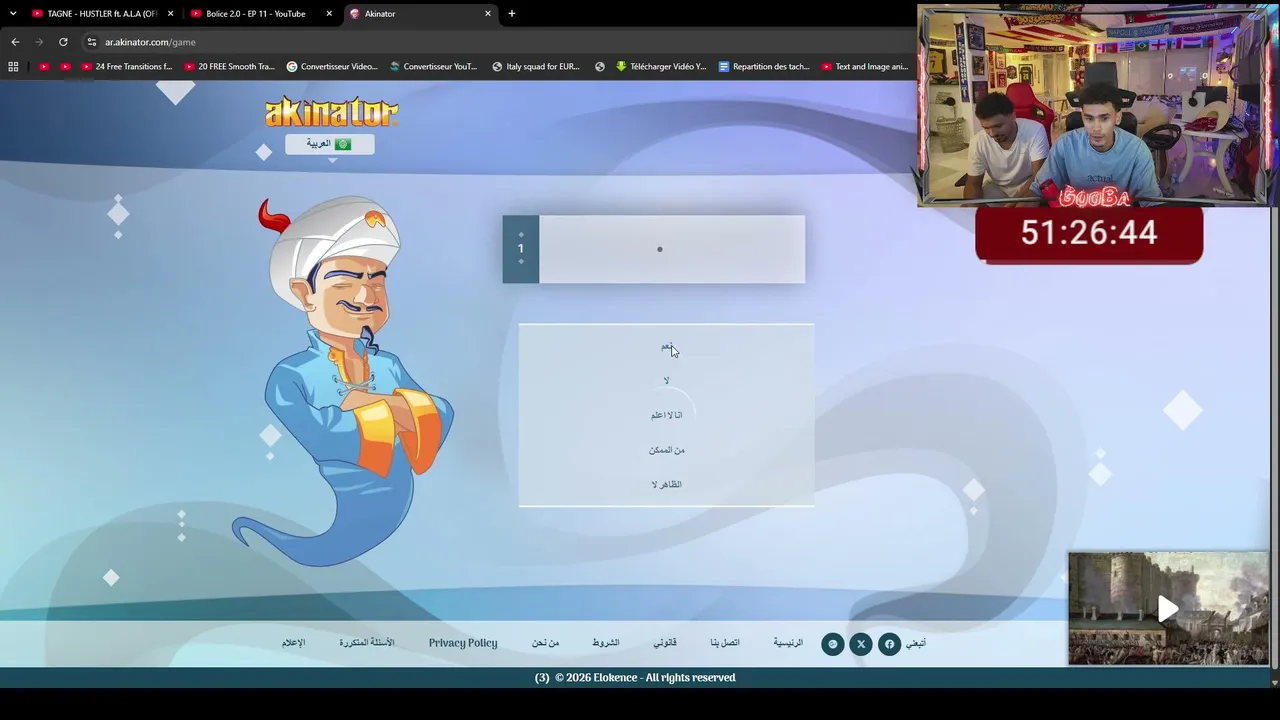Click the question number 1 badge
This screenshot has width=1280, height=720.
[x=520, y=249]
